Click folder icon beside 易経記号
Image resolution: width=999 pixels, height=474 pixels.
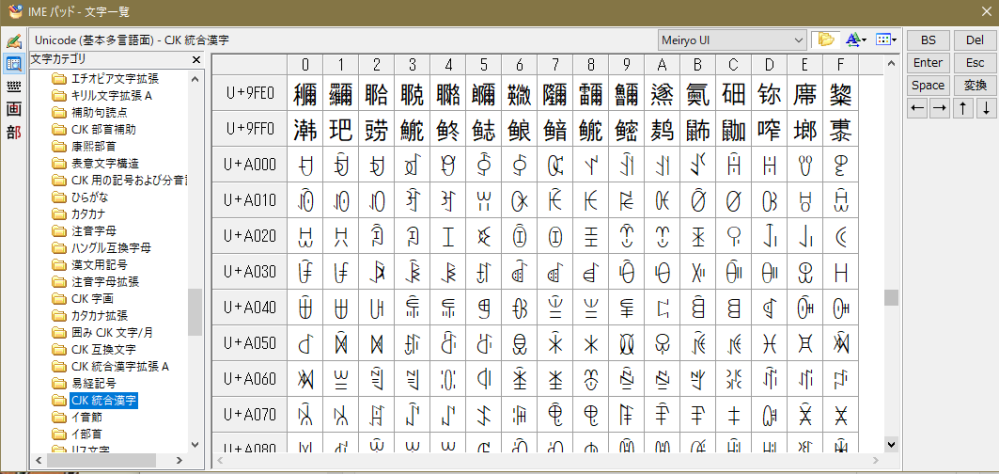[x=59, y=384]
